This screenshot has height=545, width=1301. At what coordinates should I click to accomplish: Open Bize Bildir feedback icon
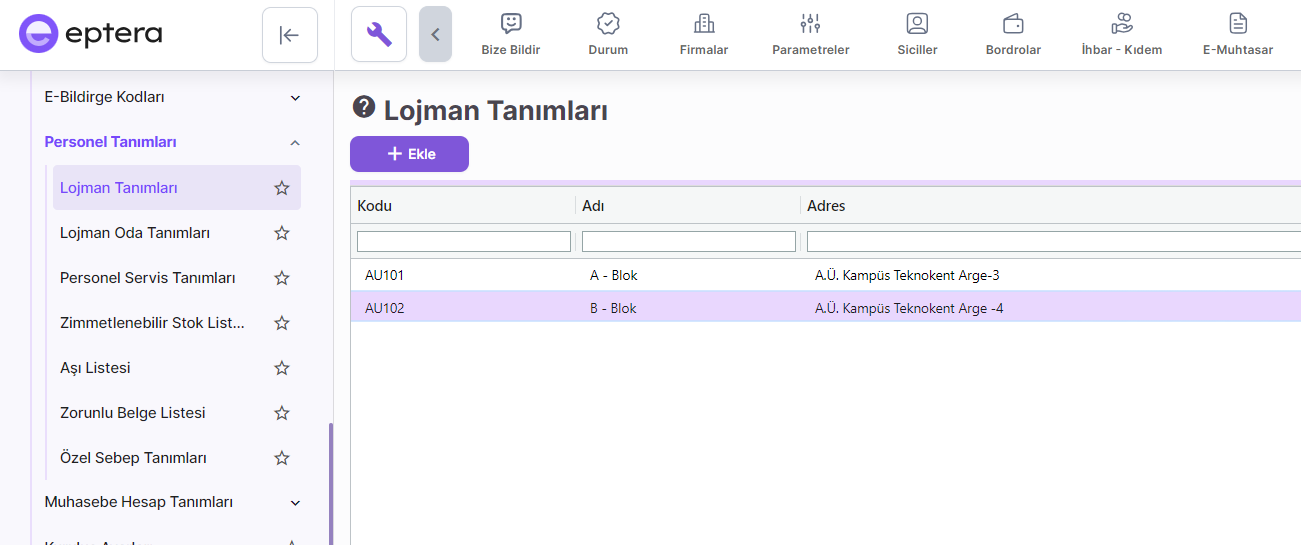[511, 24]
